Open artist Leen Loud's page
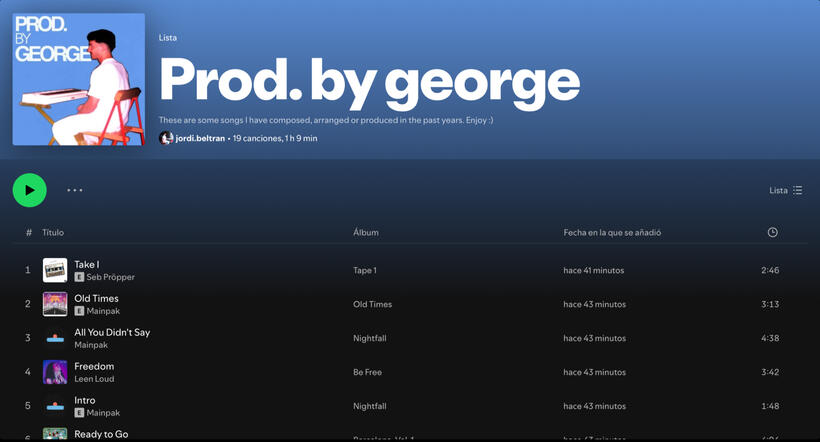The image size is (820, 442). pos(94,379)
